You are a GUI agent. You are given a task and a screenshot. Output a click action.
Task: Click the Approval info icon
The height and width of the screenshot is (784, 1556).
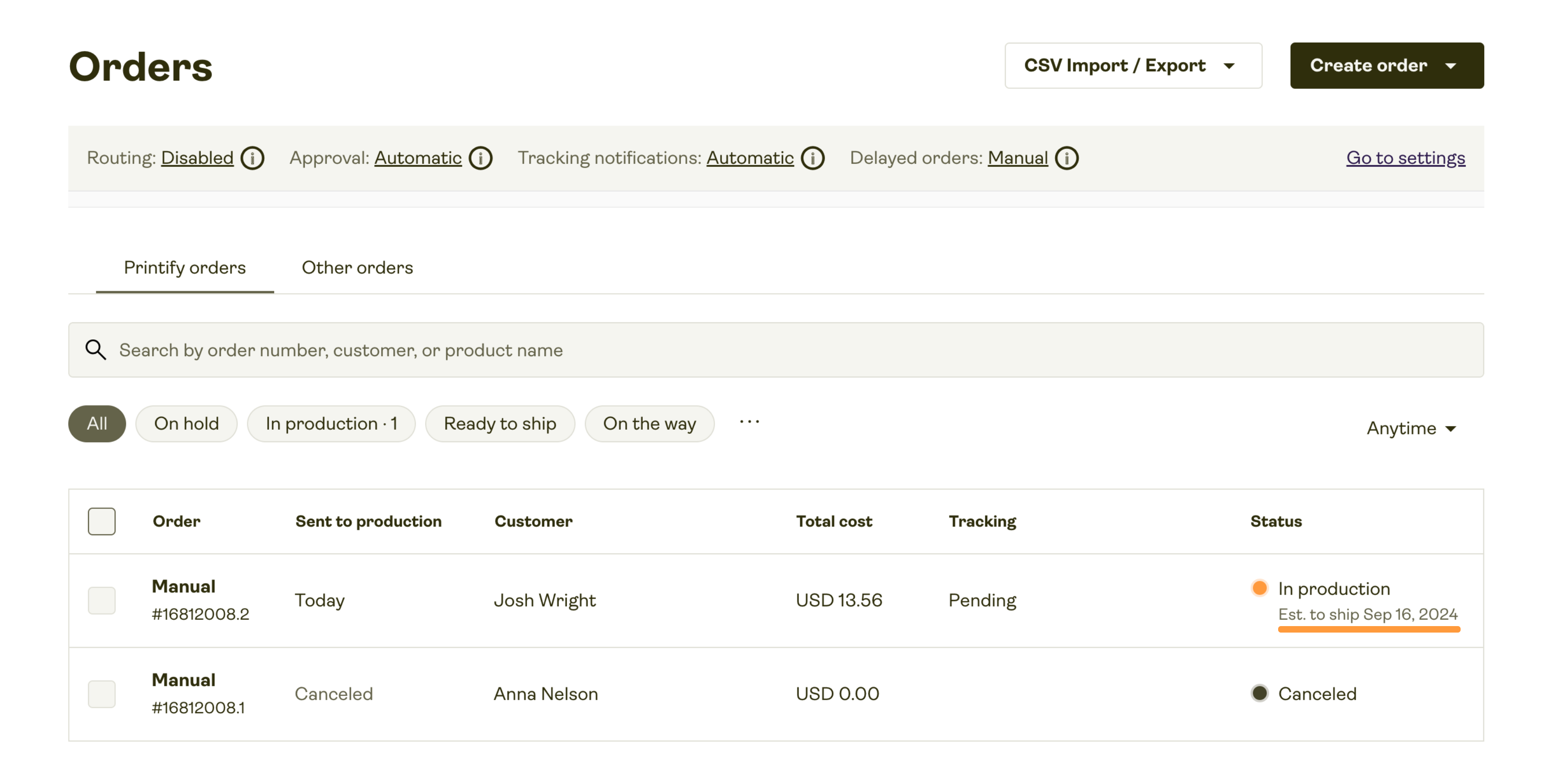480,157
